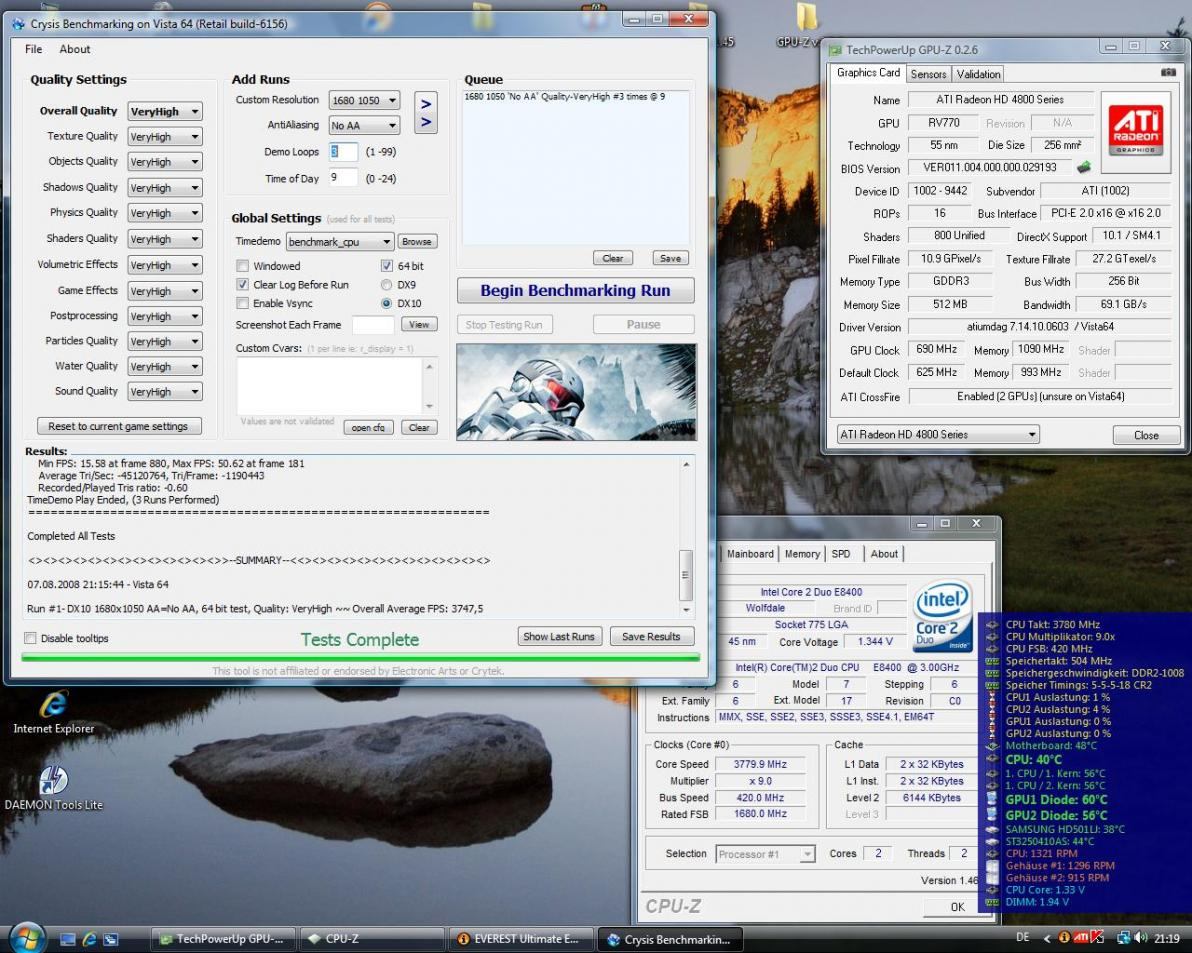The image size is (1192, 953).
Task: Click the green Tests Complete progress bar
Action: (x=360, y=657)
